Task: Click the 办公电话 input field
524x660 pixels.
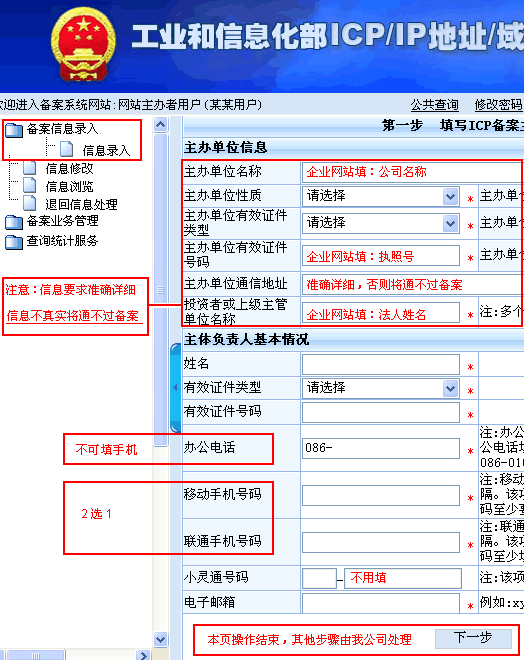Action: (380, 448)
